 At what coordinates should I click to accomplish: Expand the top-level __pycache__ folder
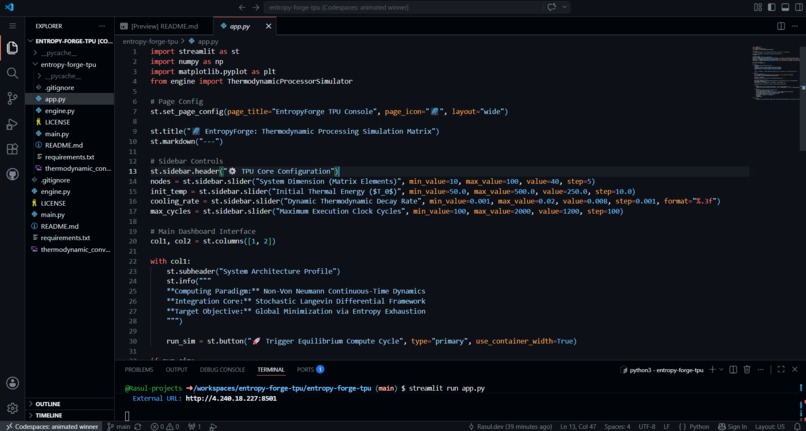pyautogui.click(x=69, y=53)
